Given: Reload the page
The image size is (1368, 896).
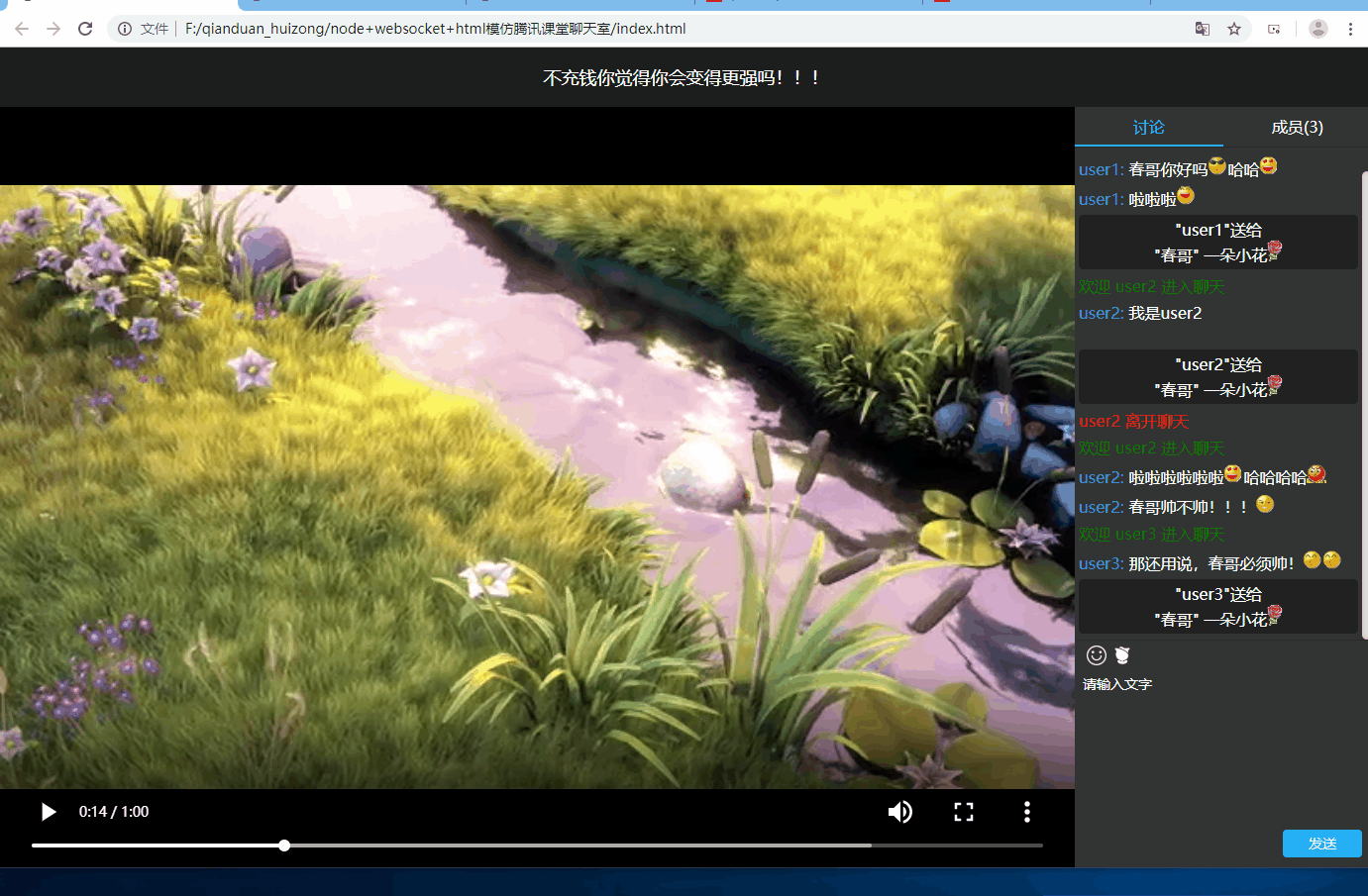Looking at the screenshot, I should pyautogui.click(x=85, y=29).
